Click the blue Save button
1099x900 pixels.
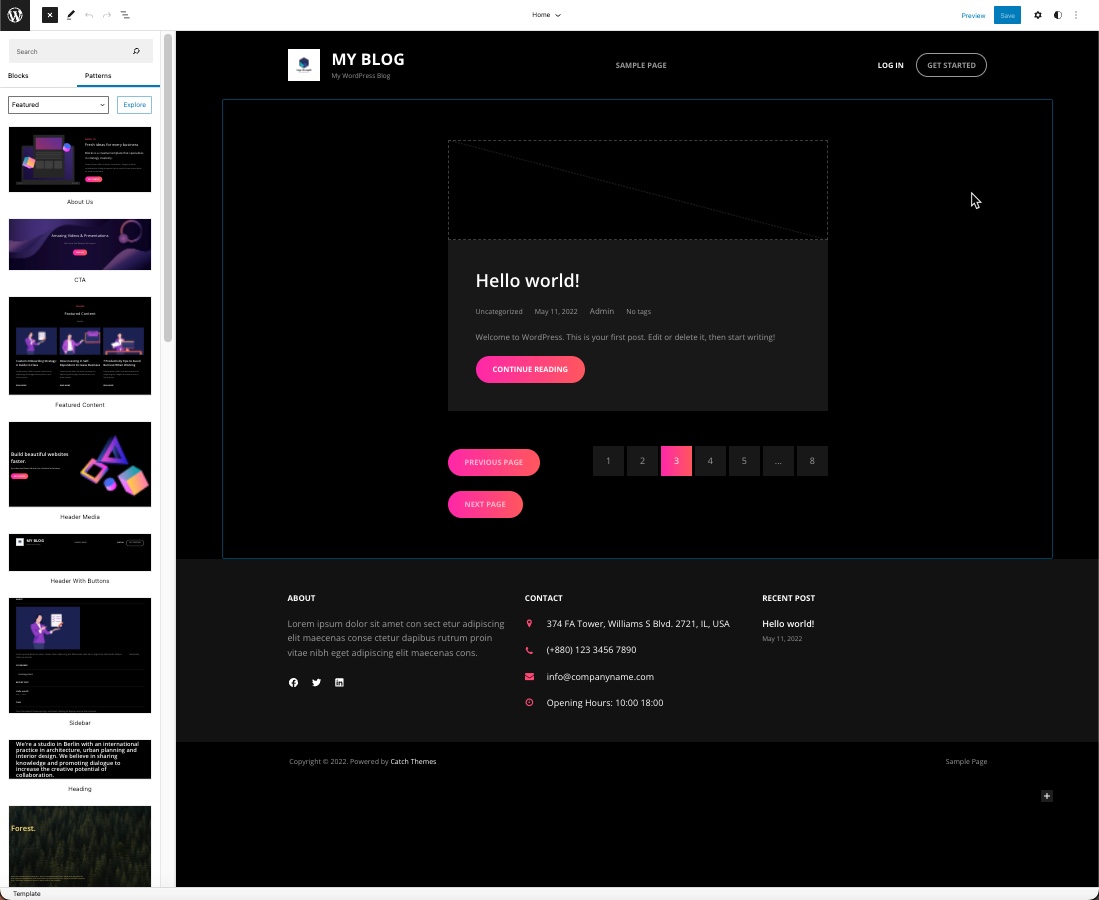click(1007, 15)
